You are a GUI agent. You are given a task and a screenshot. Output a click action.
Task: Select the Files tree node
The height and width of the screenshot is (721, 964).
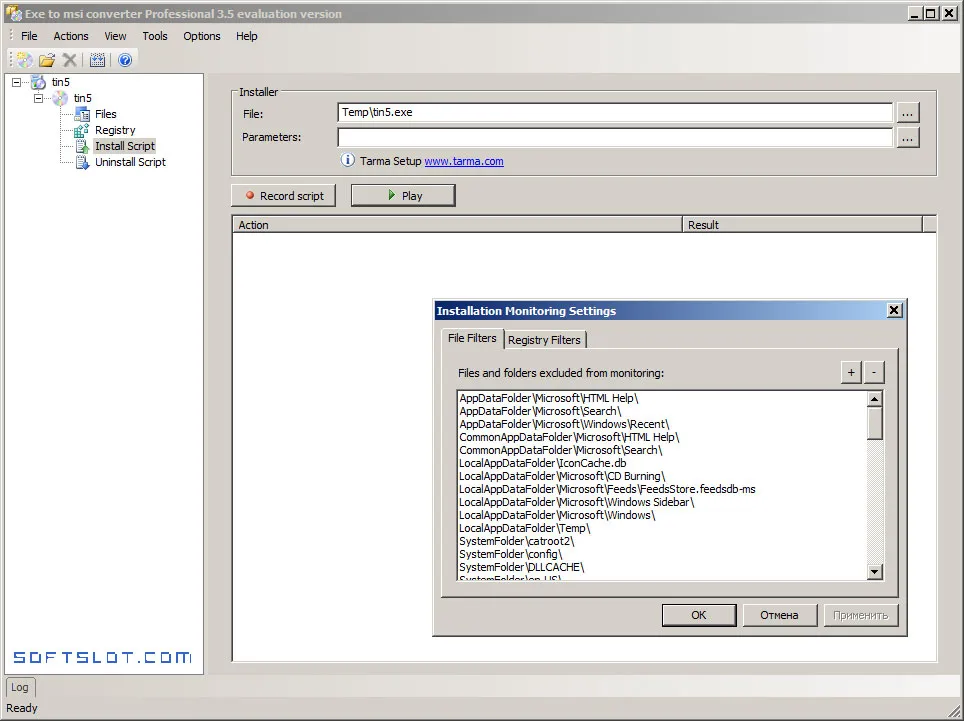105,114
